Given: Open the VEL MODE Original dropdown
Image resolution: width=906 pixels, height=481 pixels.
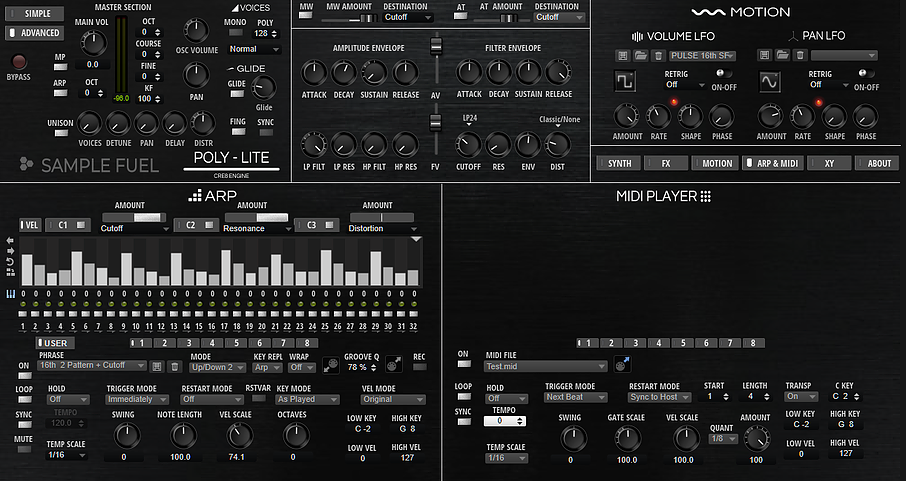Looking at the screenshot, I should (393, 399).
